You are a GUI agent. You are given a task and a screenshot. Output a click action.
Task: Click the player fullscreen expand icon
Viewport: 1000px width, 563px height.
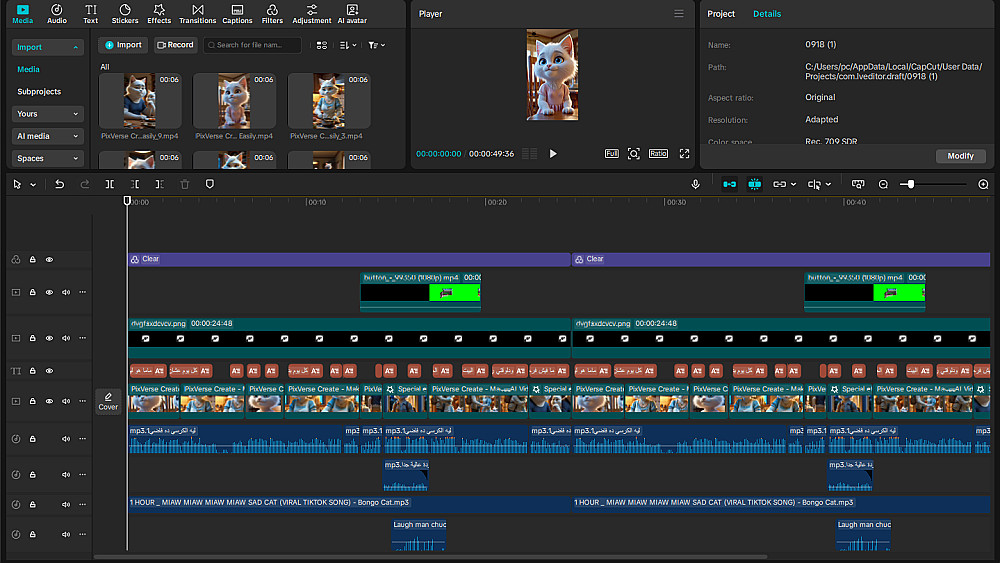[685, 154]
